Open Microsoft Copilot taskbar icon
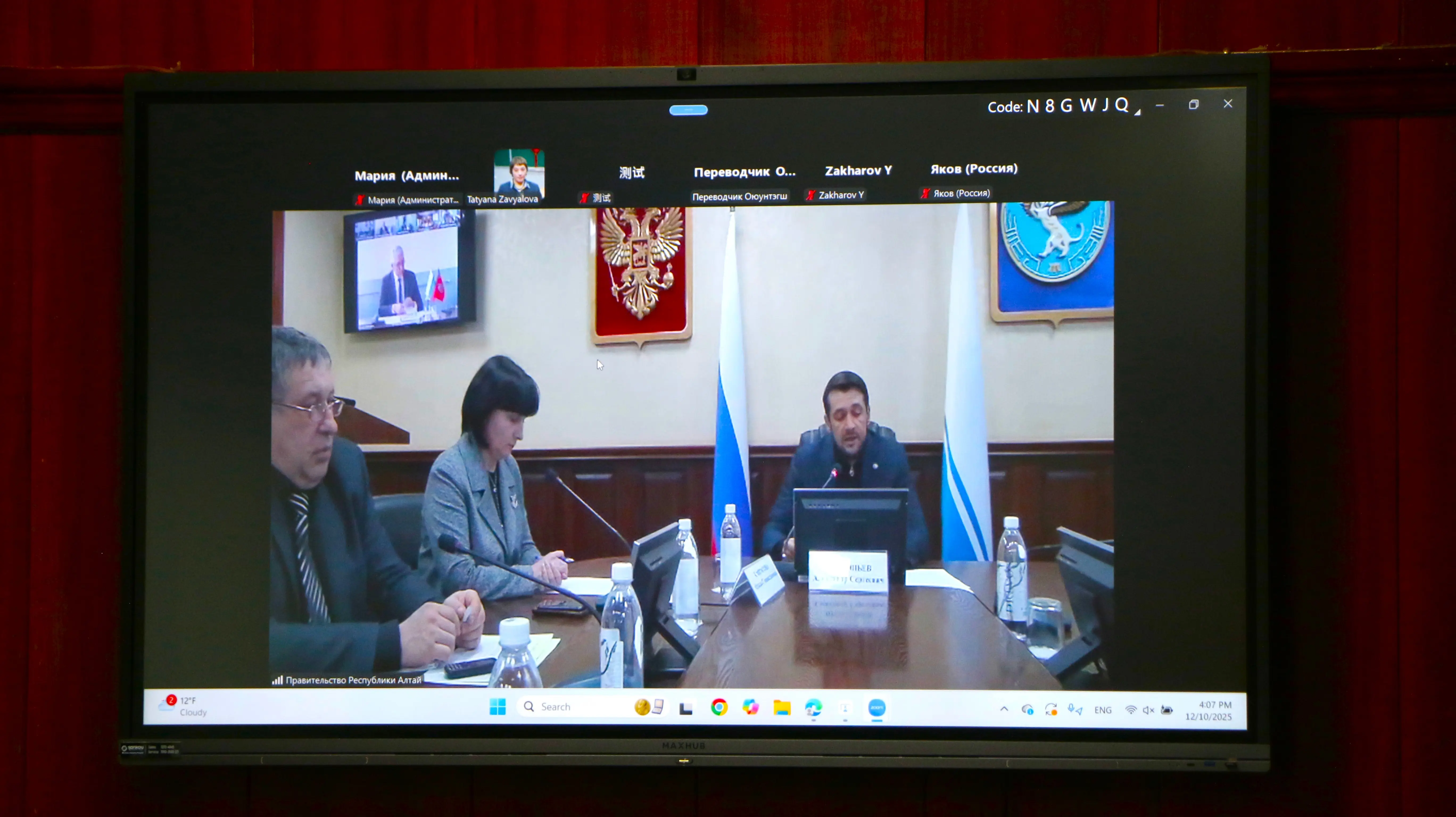This screenshot has width=1456, height=817. (750, 707)
